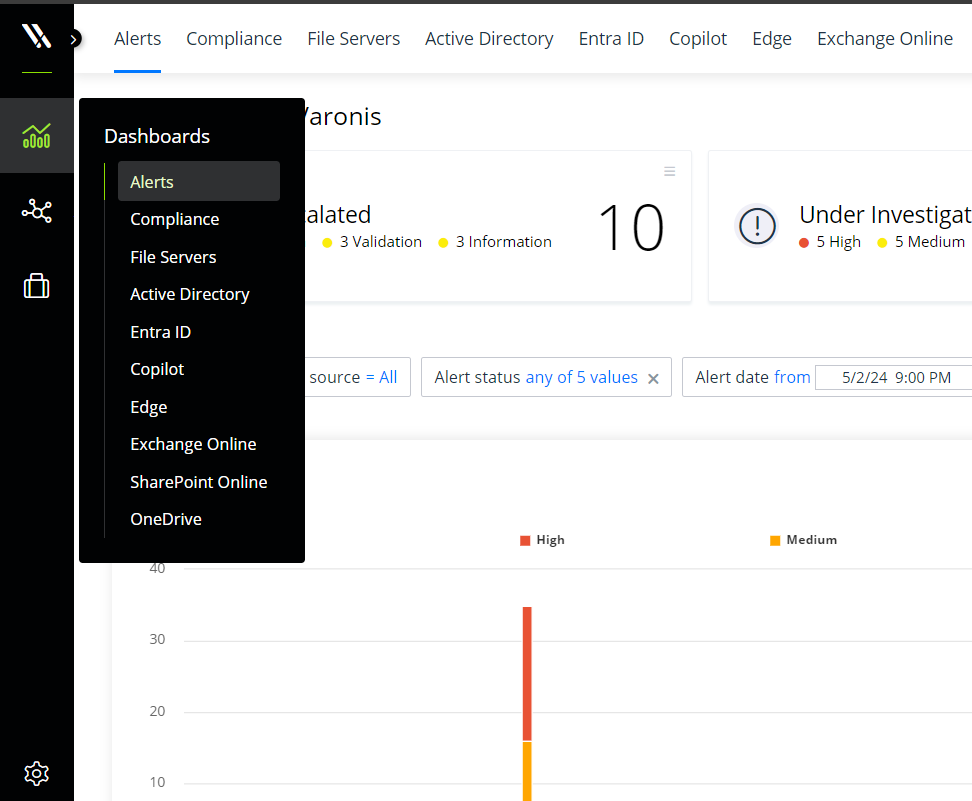The height and width of the screenshot is (801, 972).
Task: Expand the sidebar with arrow chevron
Action: tap(75, 39)
